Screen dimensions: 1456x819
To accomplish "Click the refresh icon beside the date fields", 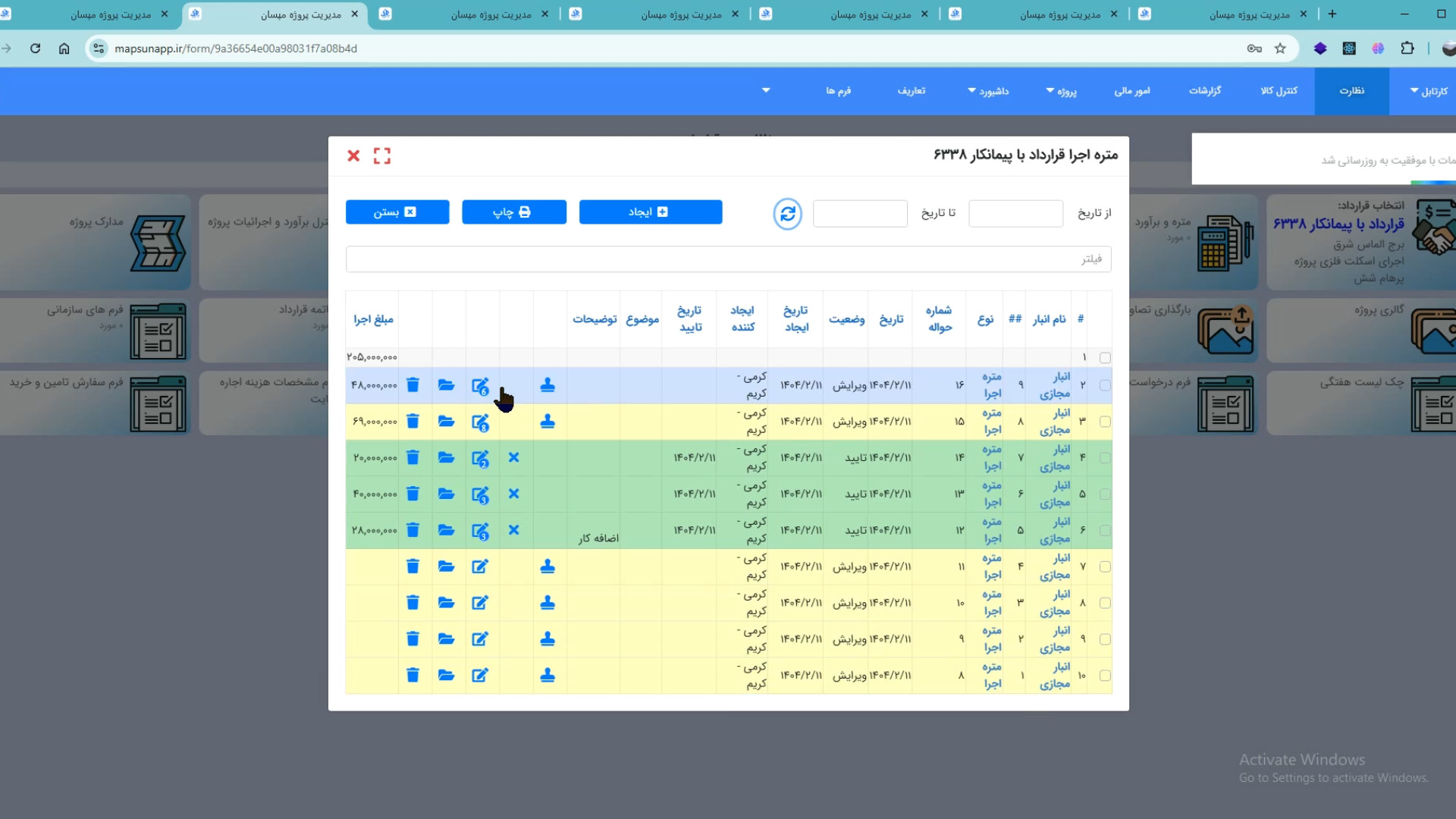I will (787, 214).
